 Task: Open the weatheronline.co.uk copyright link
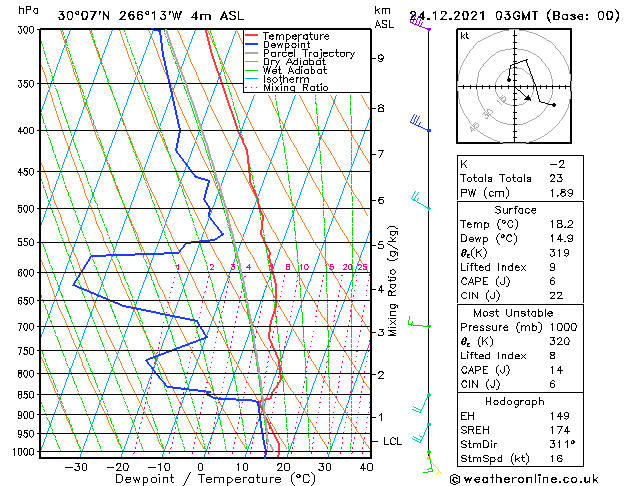(524, 479)
